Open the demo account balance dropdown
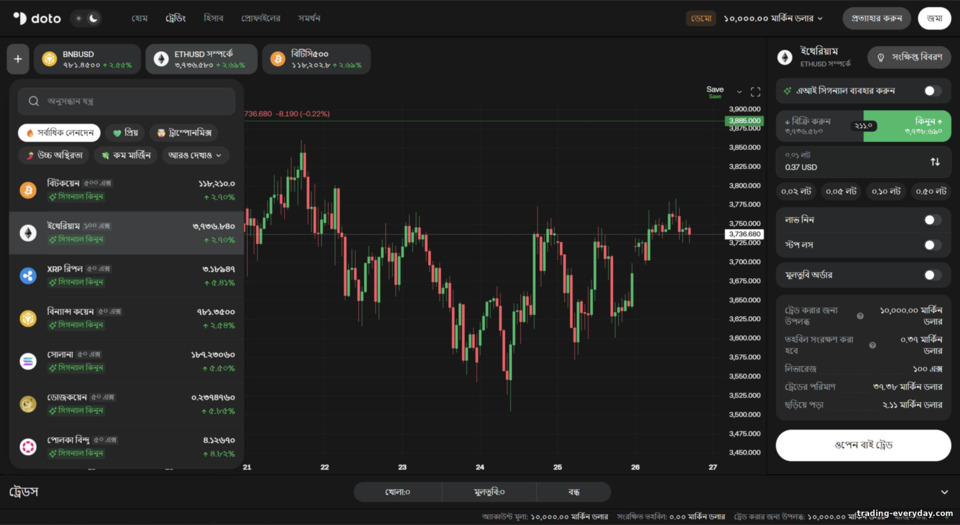The height and width of the screenshot is (525, 960). point(773,18)
